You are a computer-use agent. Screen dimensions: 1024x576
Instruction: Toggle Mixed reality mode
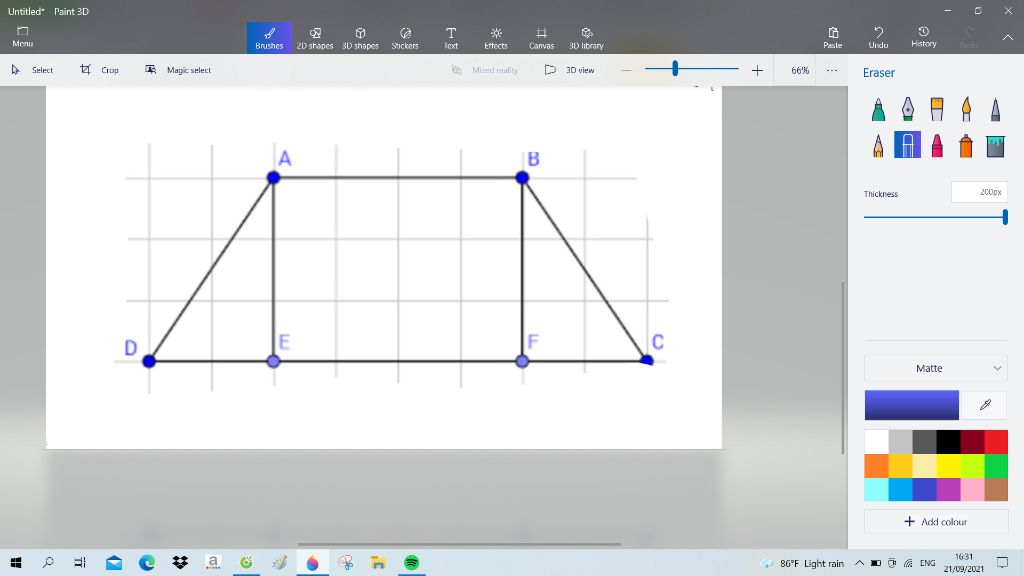tap(485, 70)
